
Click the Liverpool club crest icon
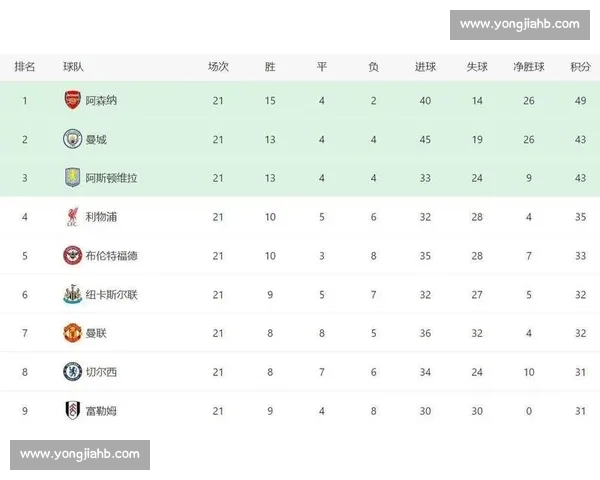[x=72, y=217]
